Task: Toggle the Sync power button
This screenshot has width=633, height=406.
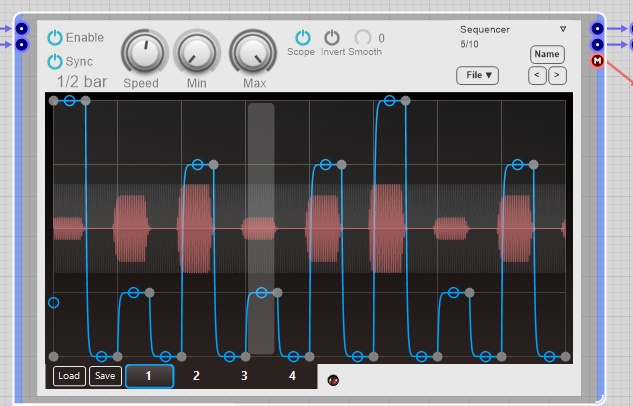Action: (x=54, y=62)
